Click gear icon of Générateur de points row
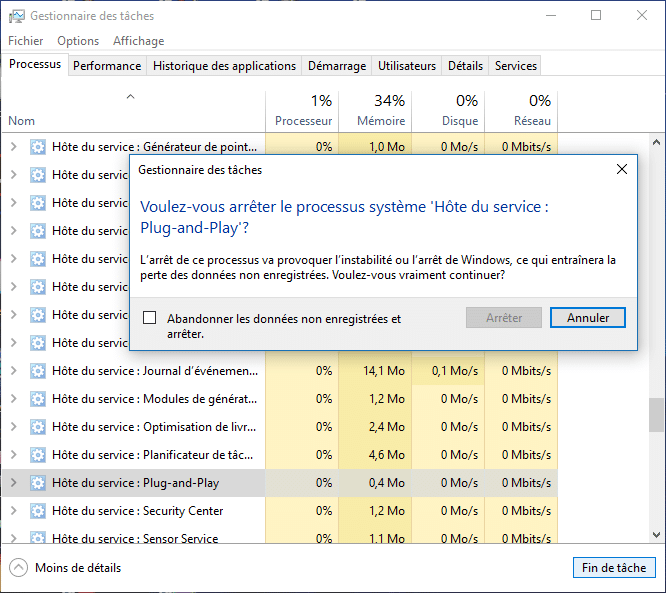666x593 pixels. (38, 147)
